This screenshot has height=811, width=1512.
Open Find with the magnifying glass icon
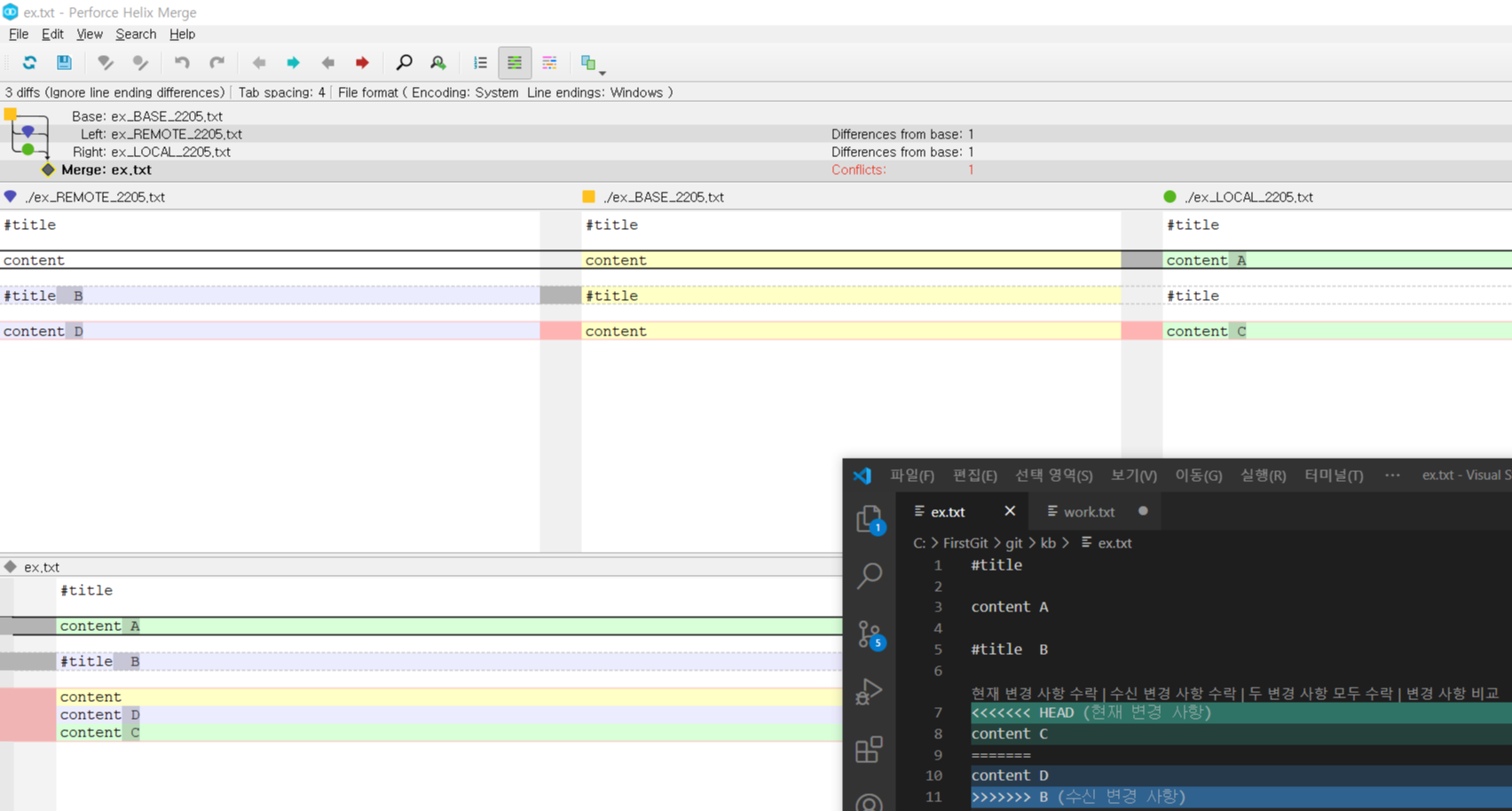coord(404,63)
